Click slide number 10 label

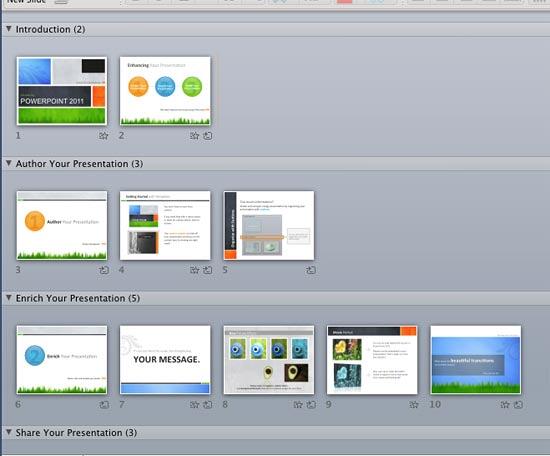click(x=435, y=404)
